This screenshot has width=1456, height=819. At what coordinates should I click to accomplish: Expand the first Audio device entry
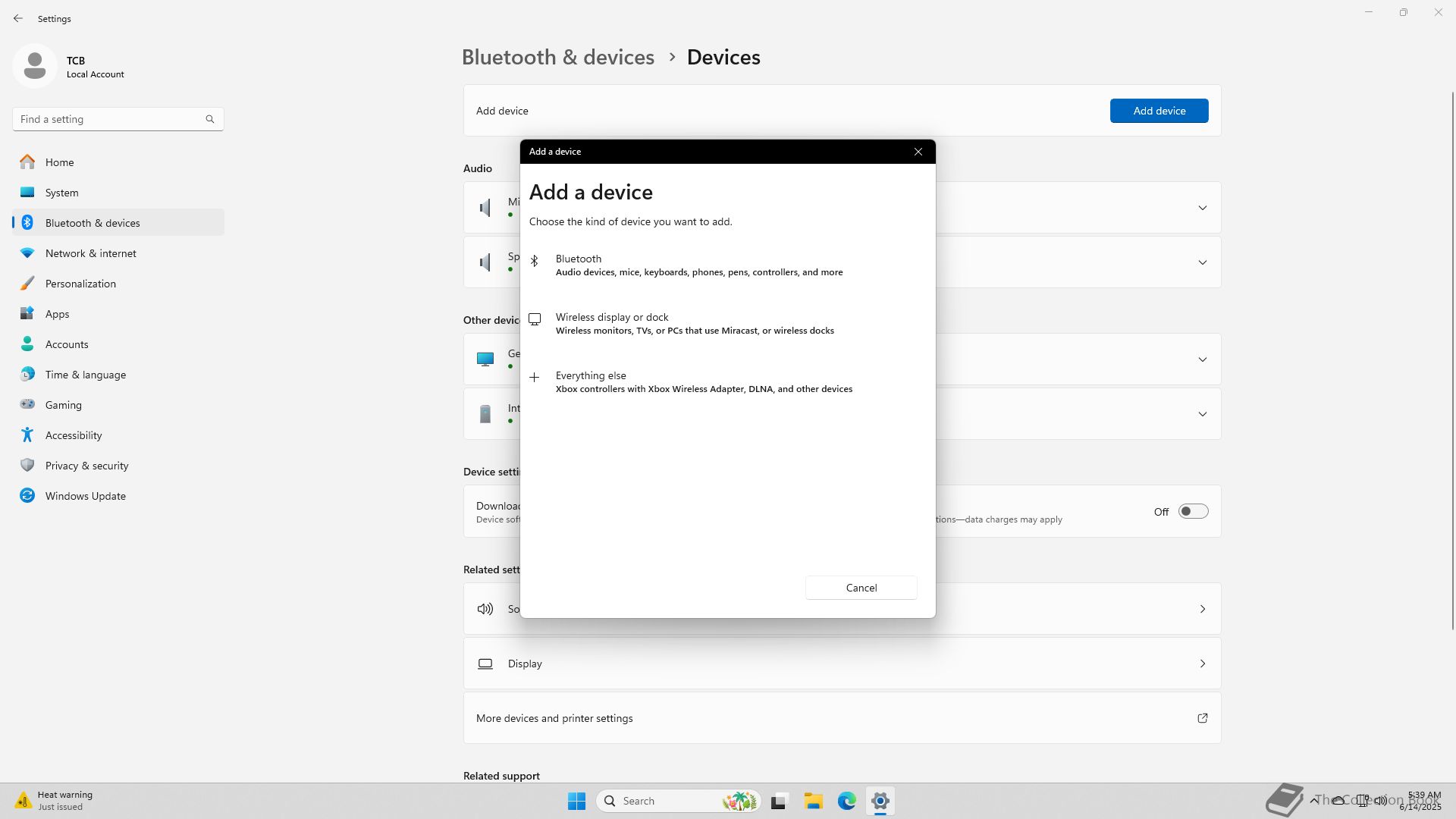(1202, 208)
